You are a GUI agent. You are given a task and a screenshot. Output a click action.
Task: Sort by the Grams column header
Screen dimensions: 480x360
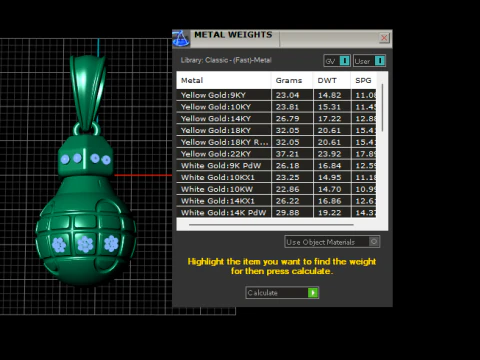pyautogui.click(x=292, y=80)
